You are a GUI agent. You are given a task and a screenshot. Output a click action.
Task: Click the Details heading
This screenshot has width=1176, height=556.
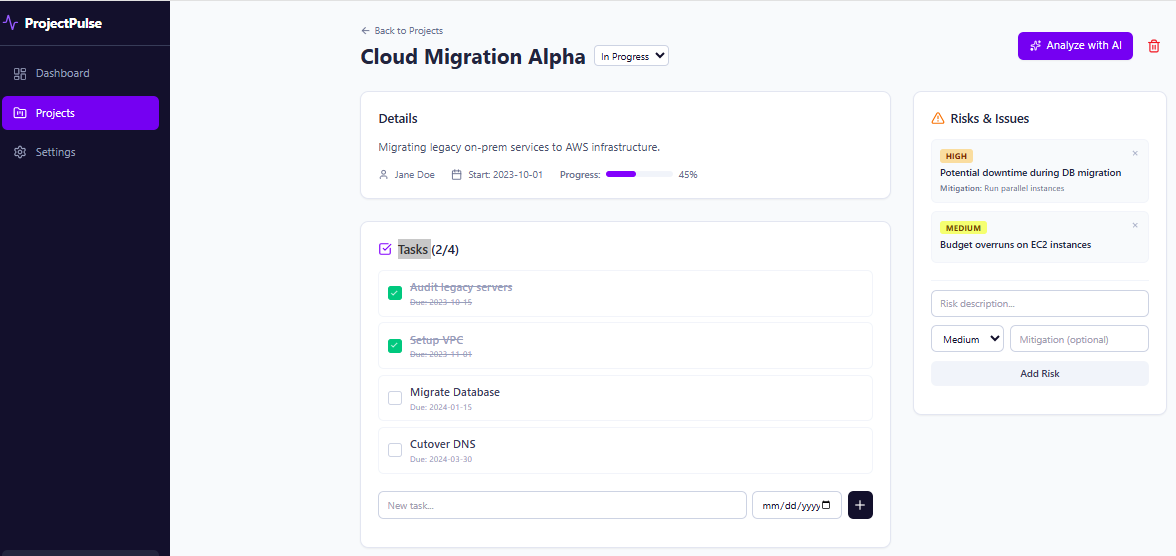(x=398, y=119)
